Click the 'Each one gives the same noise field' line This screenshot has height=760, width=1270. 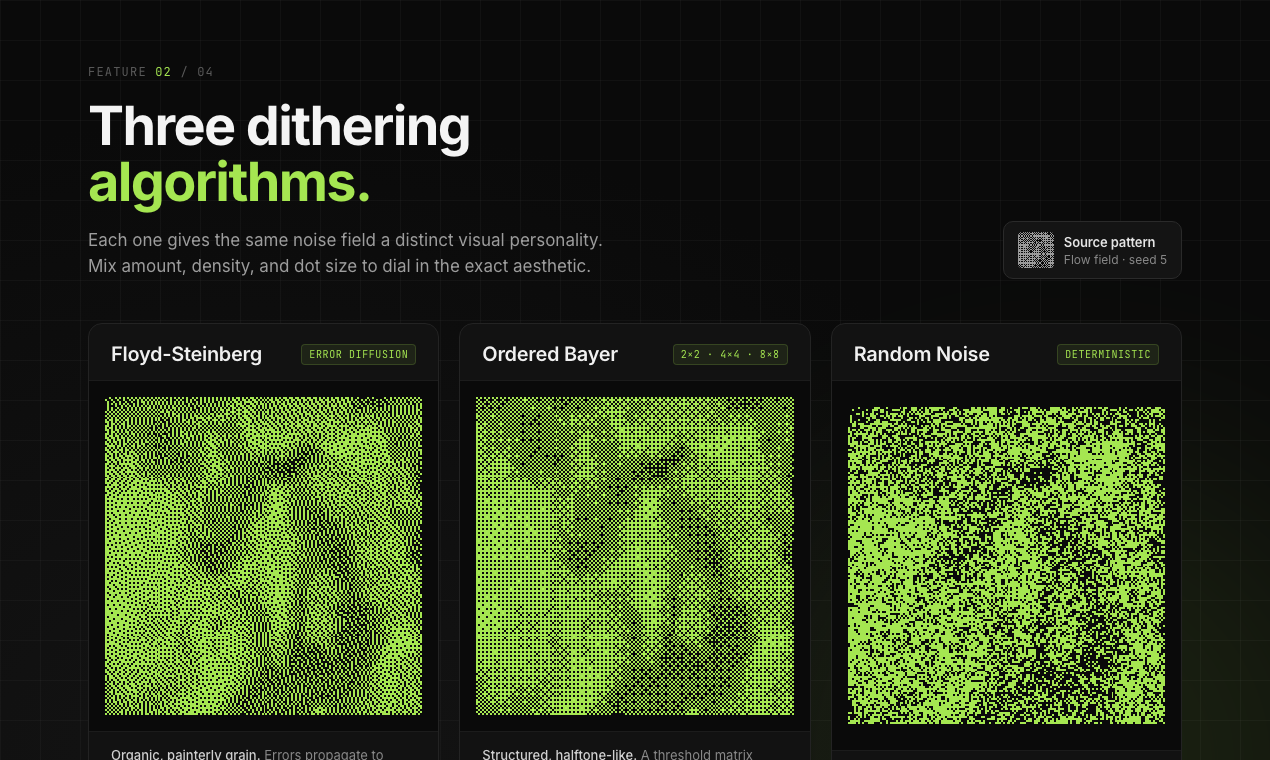point(345,240)
